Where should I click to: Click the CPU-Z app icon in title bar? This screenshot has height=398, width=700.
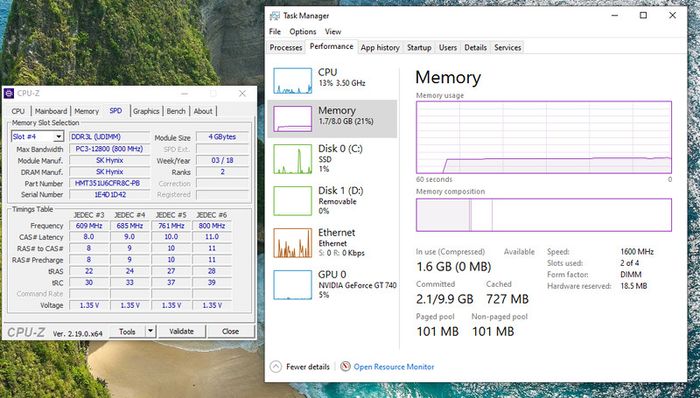click(8, 93)
